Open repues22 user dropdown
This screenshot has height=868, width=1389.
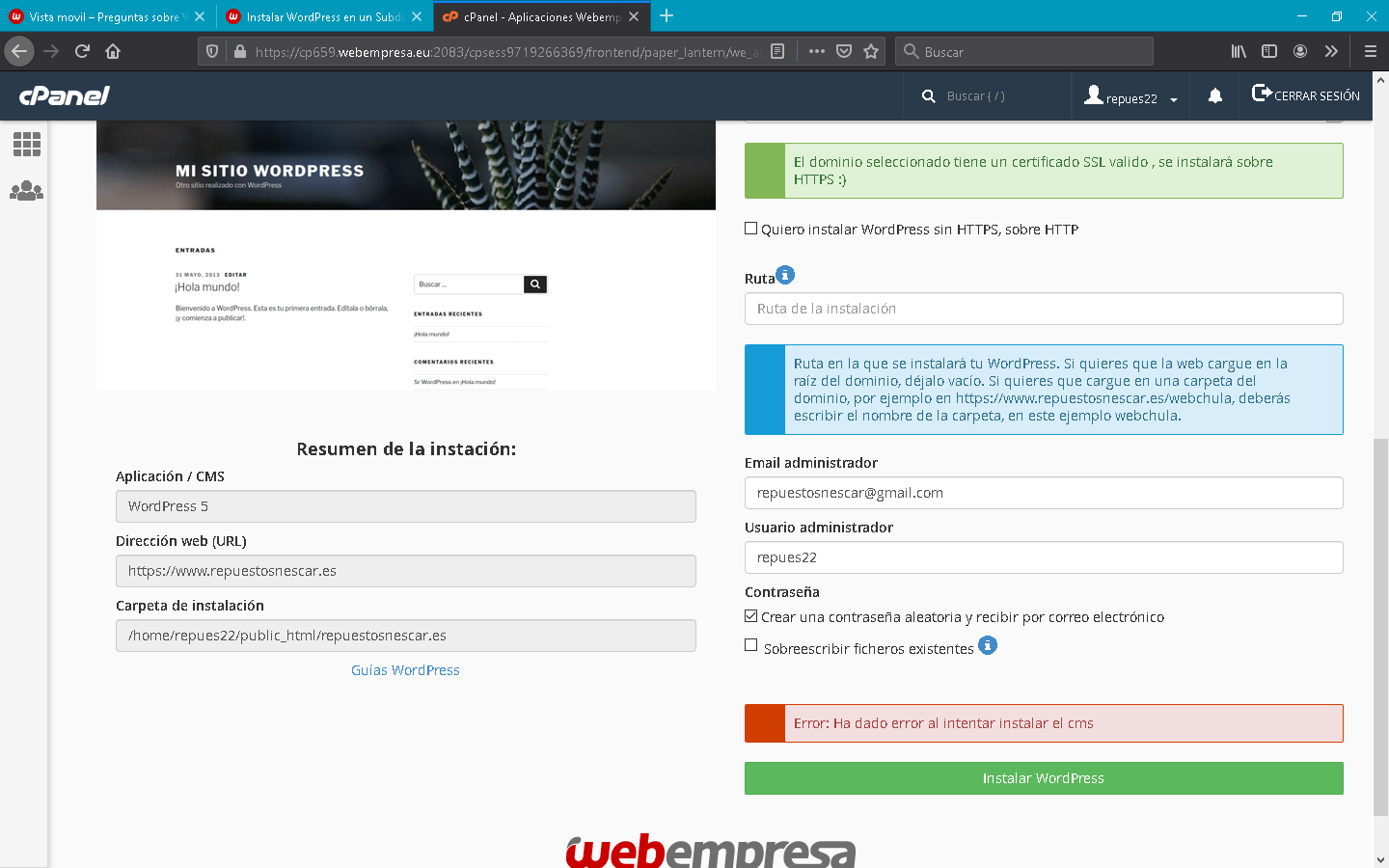coord(1130,96)
